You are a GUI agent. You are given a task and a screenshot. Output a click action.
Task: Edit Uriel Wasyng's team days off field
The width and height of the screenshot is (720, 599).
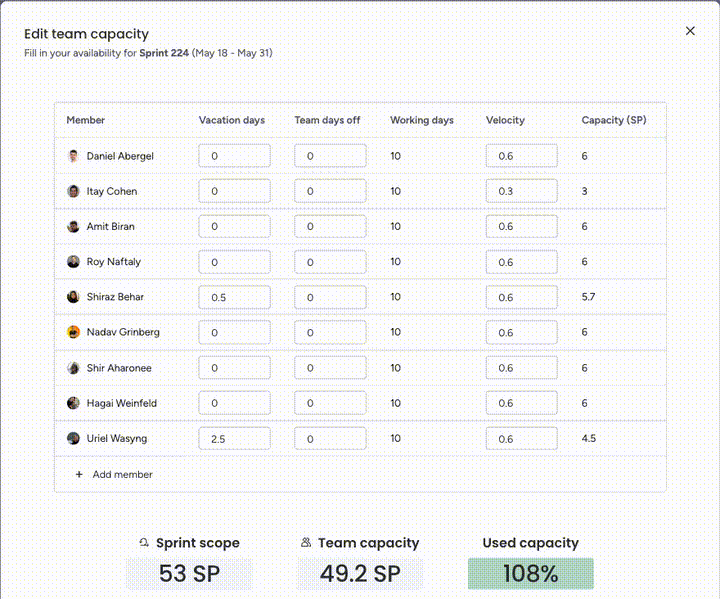tap(330, 439)
